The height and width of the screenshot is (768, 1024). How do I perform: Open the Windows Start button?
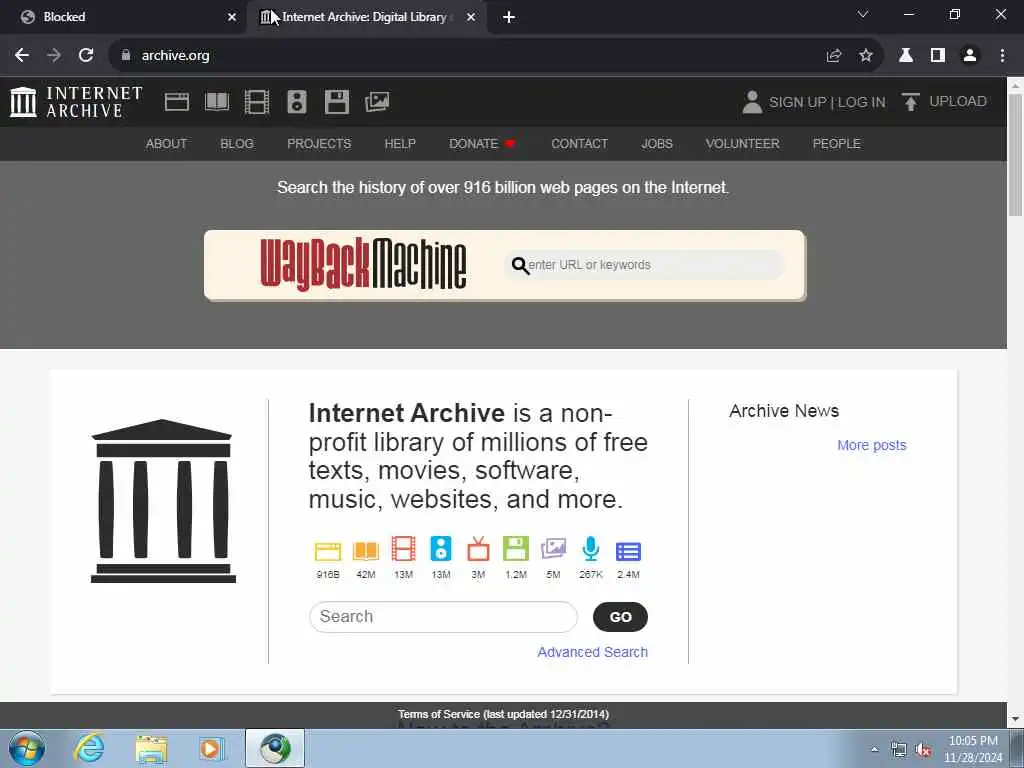[27, 748]
